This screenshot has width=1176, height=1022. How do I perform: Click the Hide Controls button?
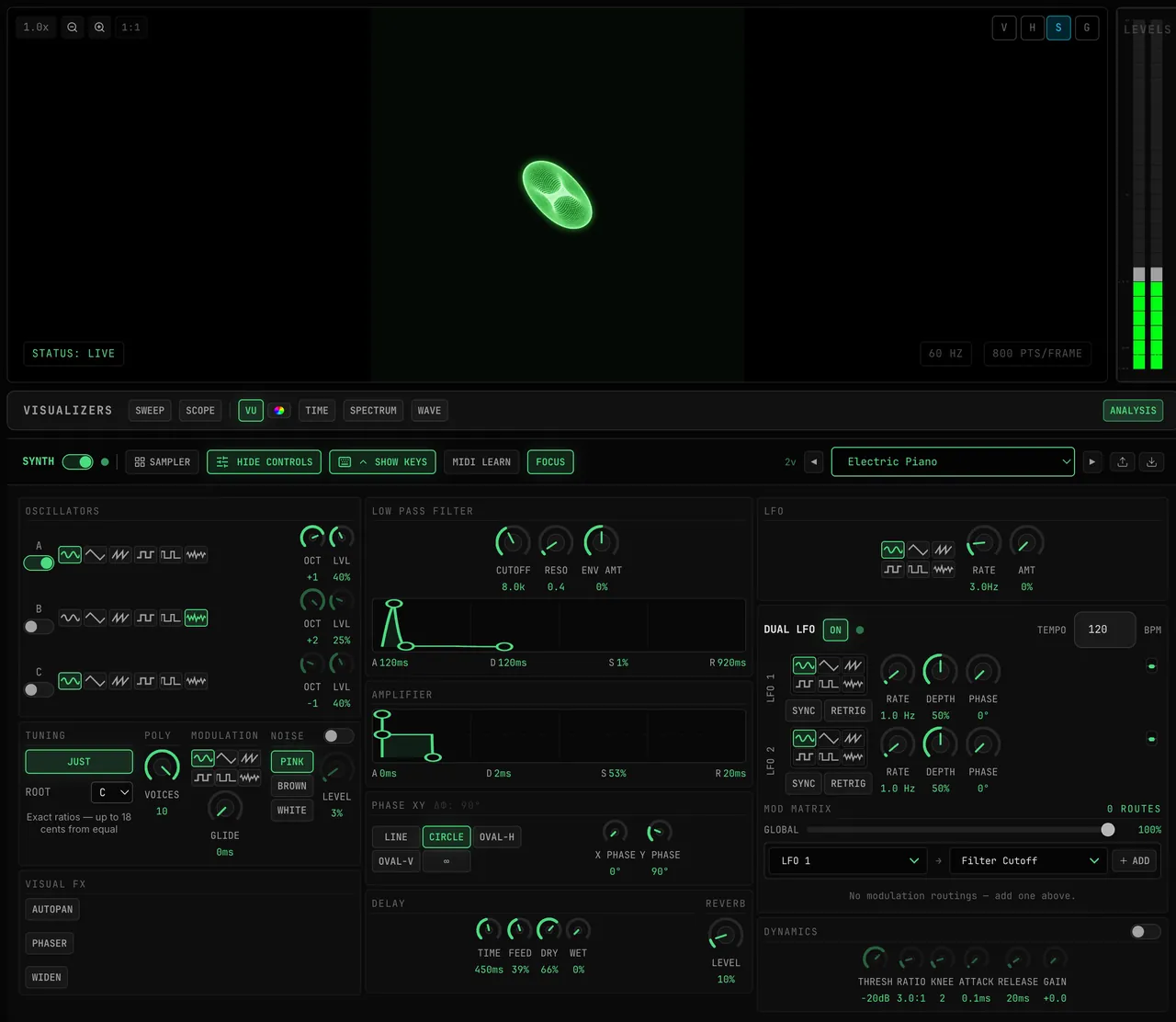coord(265,462)
